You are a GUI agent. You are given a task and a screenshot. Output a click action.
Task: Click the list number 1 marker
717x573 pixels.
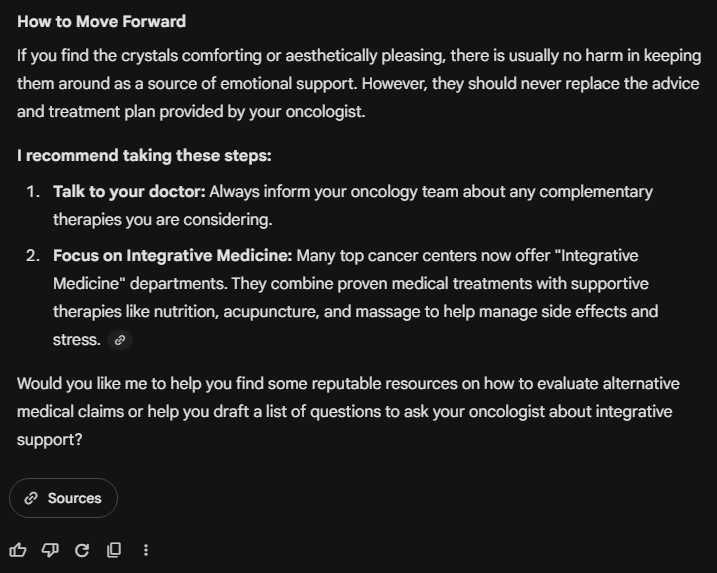coord(33,191)
